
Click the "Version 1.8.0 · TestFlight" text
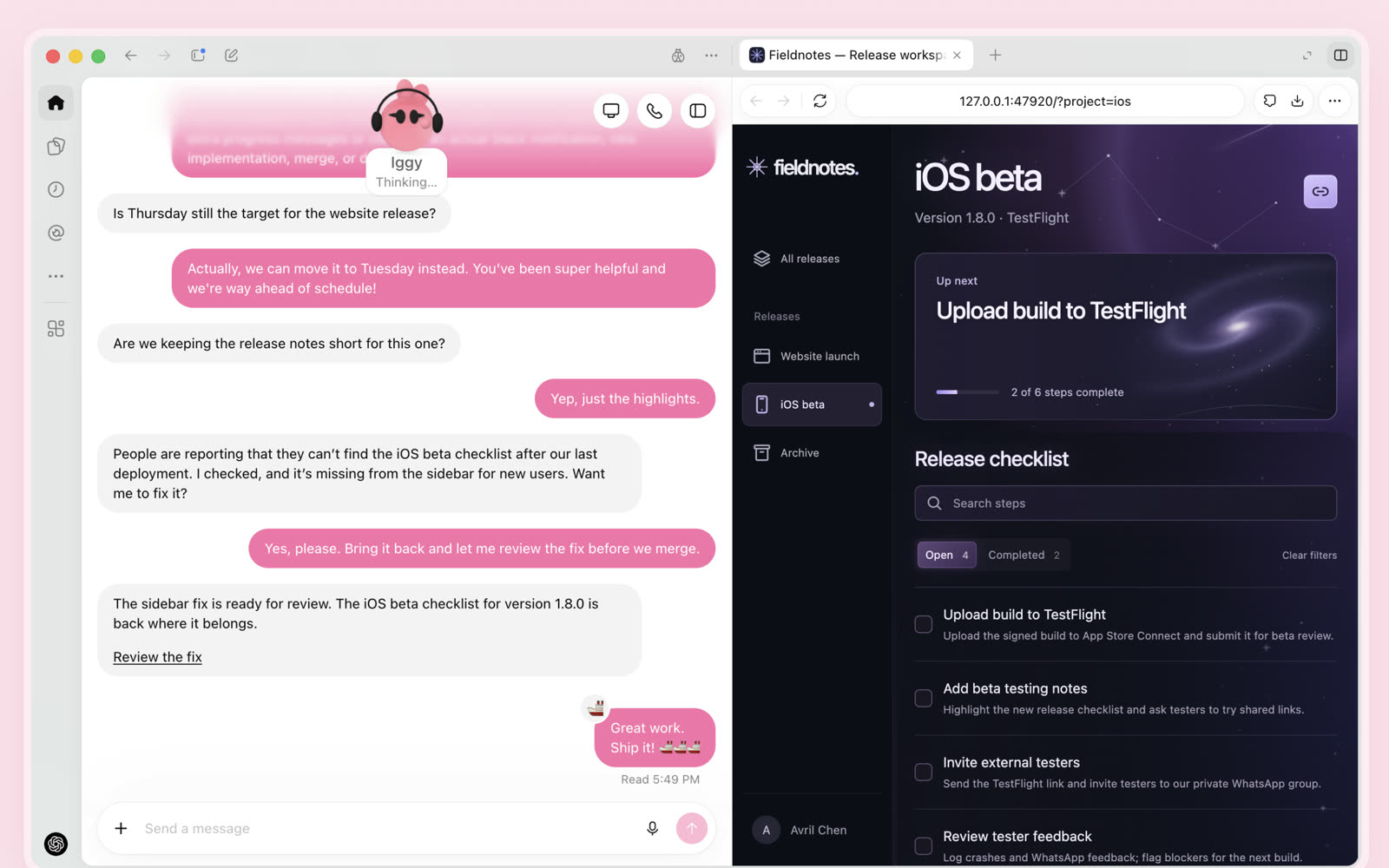(x=991, y=218)
